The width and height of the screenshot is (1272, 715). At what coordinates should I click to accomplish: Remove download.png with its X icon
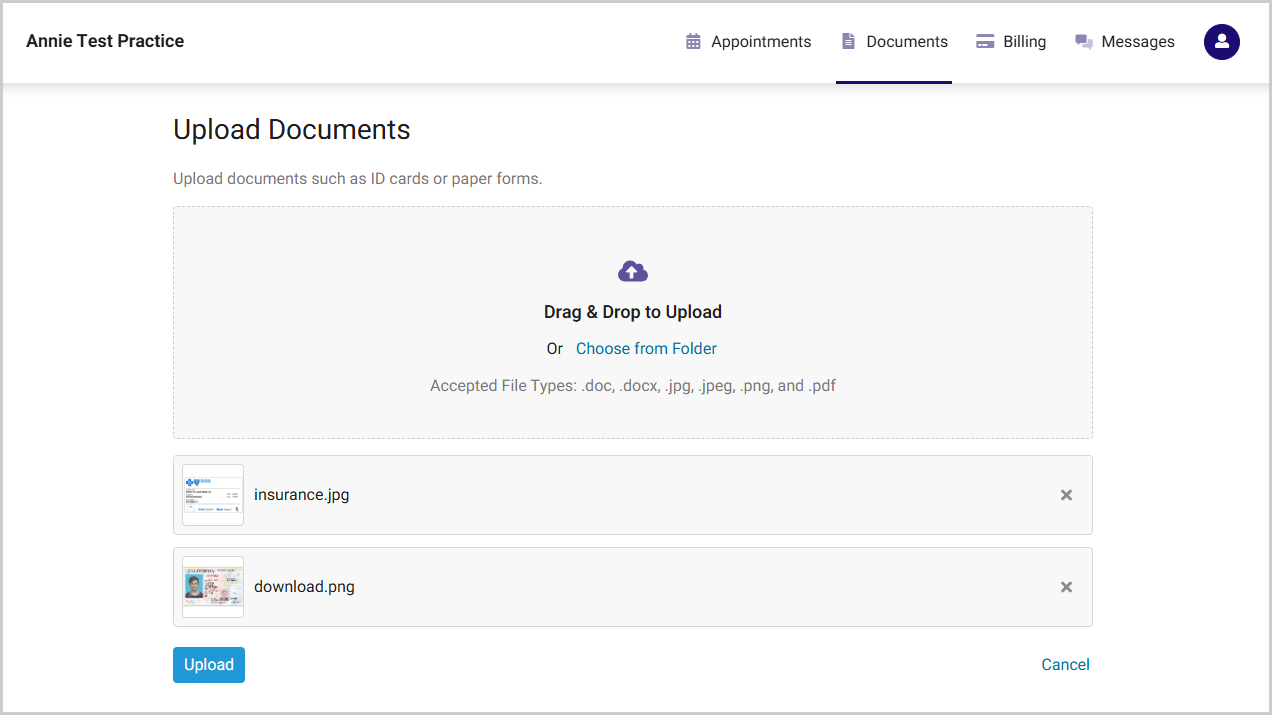click(1066, 587)
